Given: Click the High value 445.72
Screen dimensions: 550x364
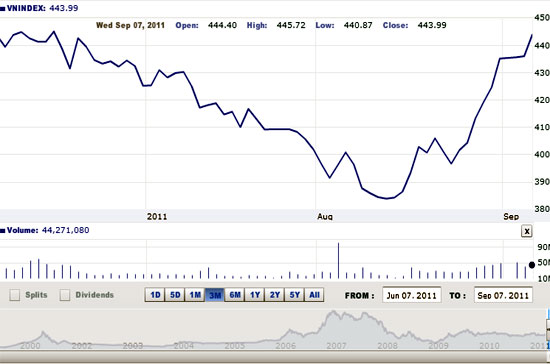Looking at the screenshot, I should 291,25.
